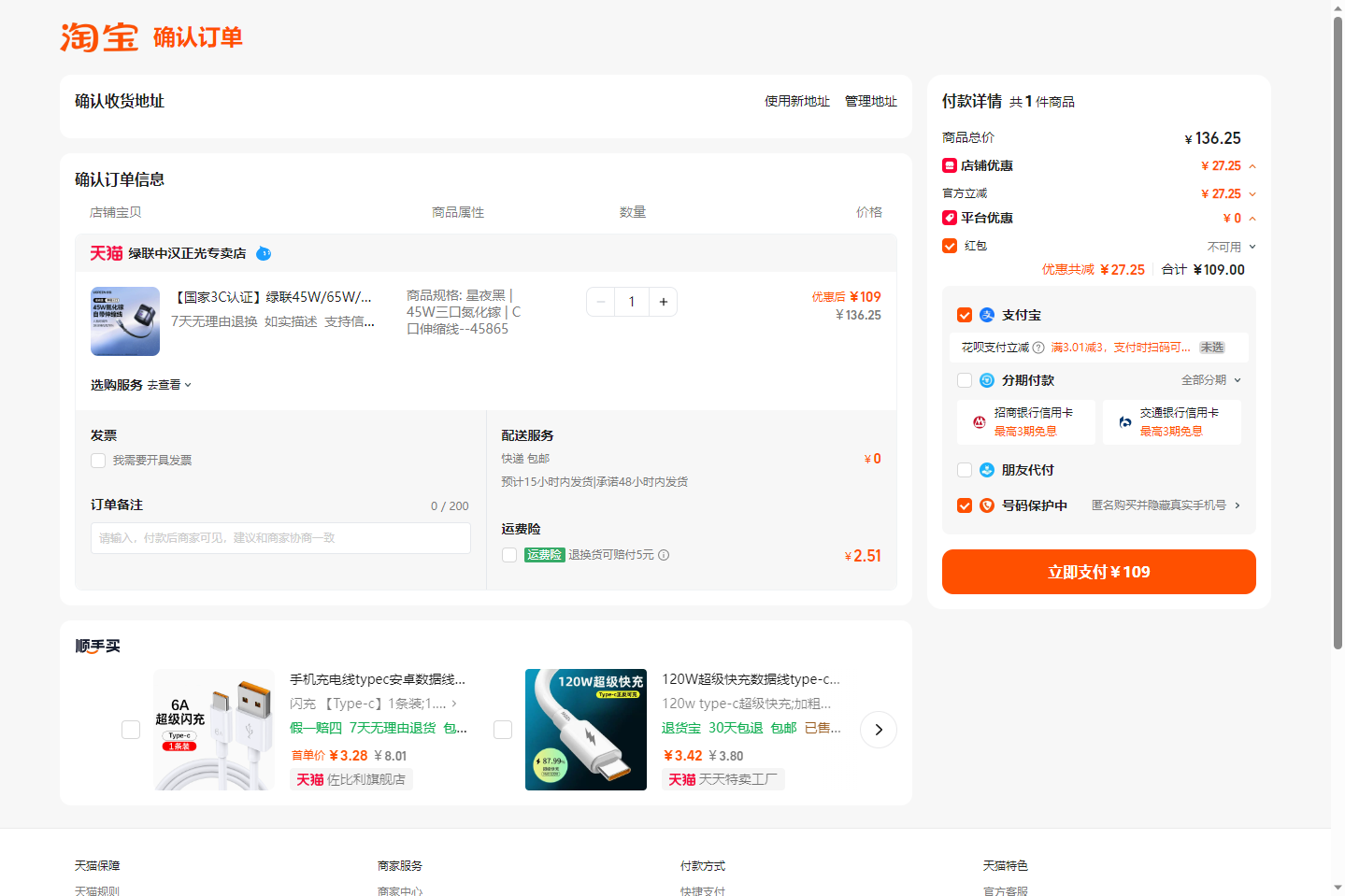Expand the 官方立减 details chevron
This screenshot has width=1345, height=896.
[1252, 194]
